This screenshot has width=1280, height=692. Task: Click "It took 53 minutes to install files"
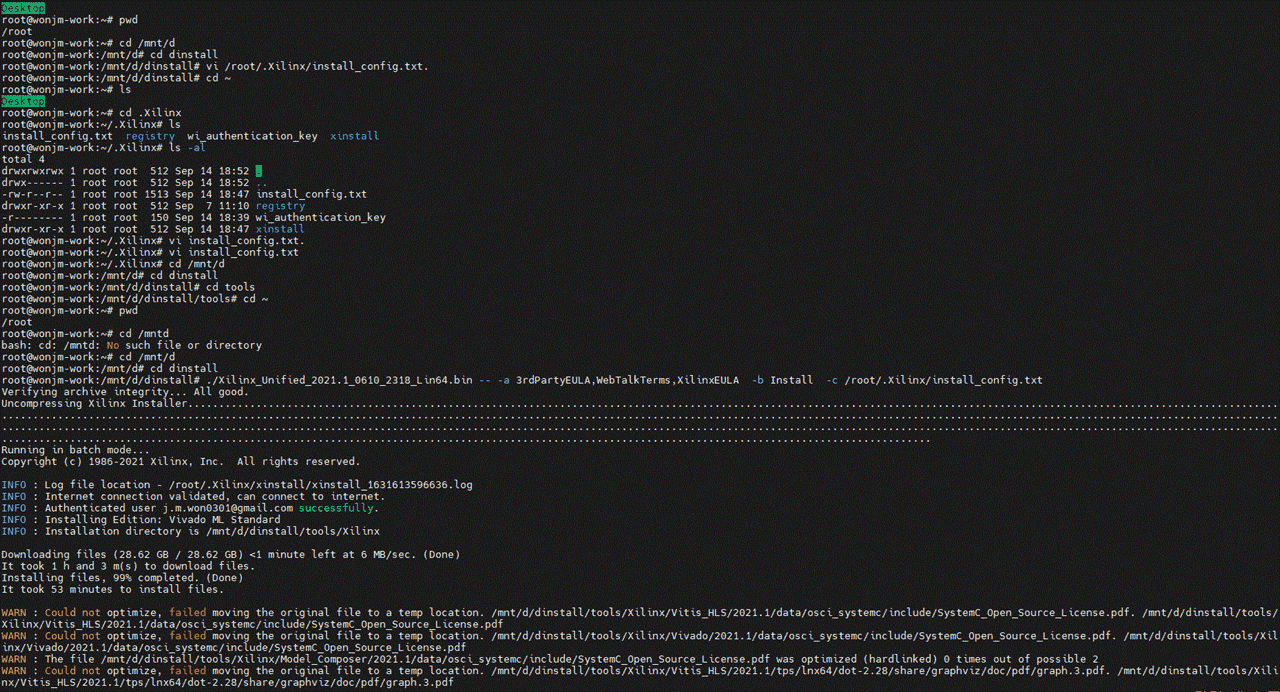click(x=112, y=589)
